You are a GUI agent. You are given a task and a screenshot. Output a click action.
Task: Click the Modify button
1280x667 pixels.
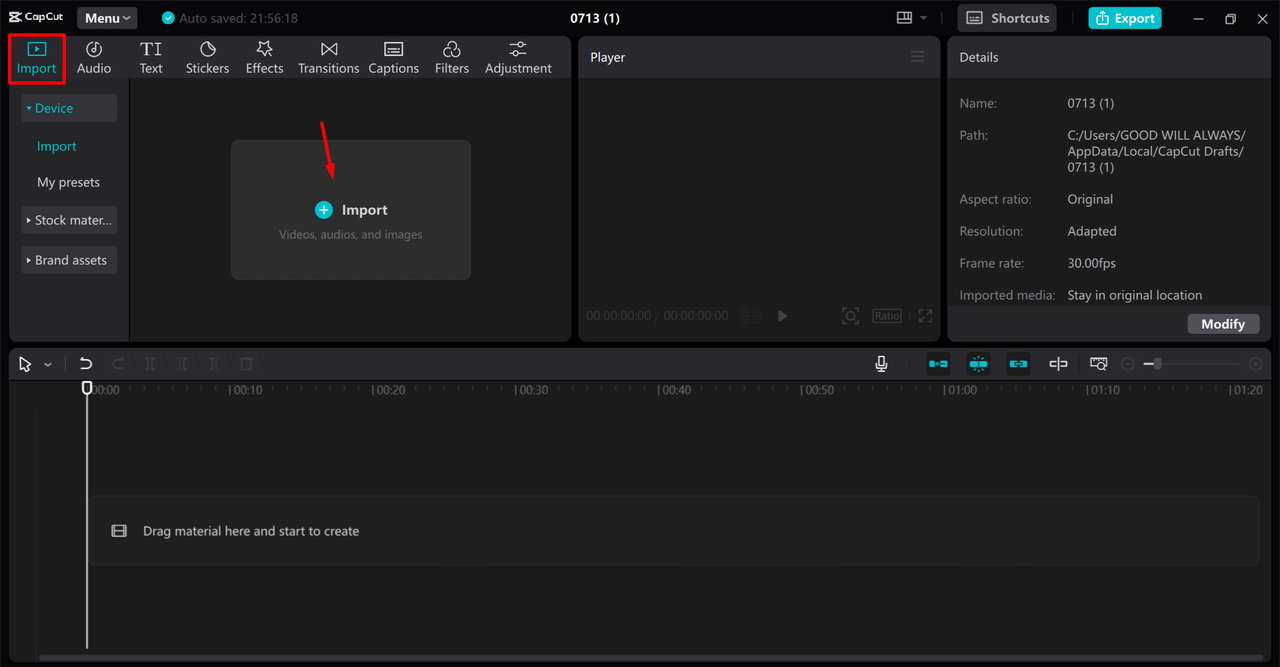(x=1223, y=324)
